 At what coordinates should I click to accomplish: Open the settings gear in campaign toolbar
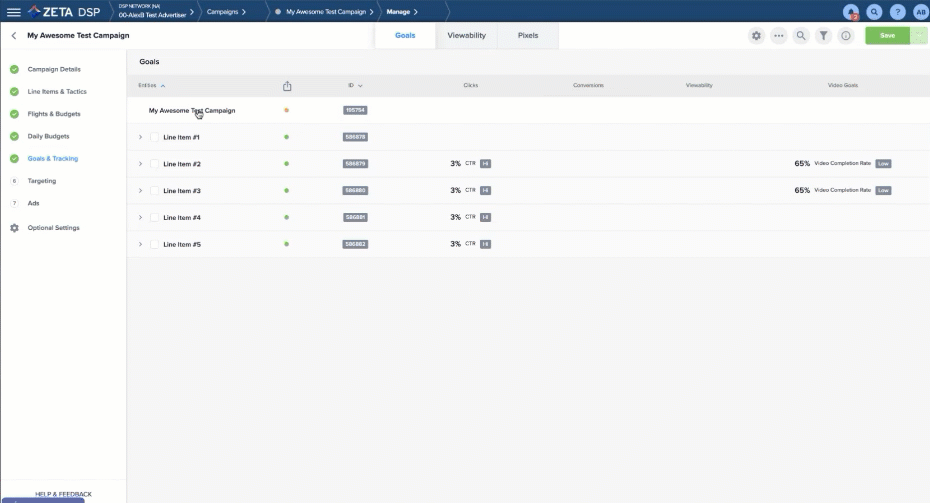point(756,35)
